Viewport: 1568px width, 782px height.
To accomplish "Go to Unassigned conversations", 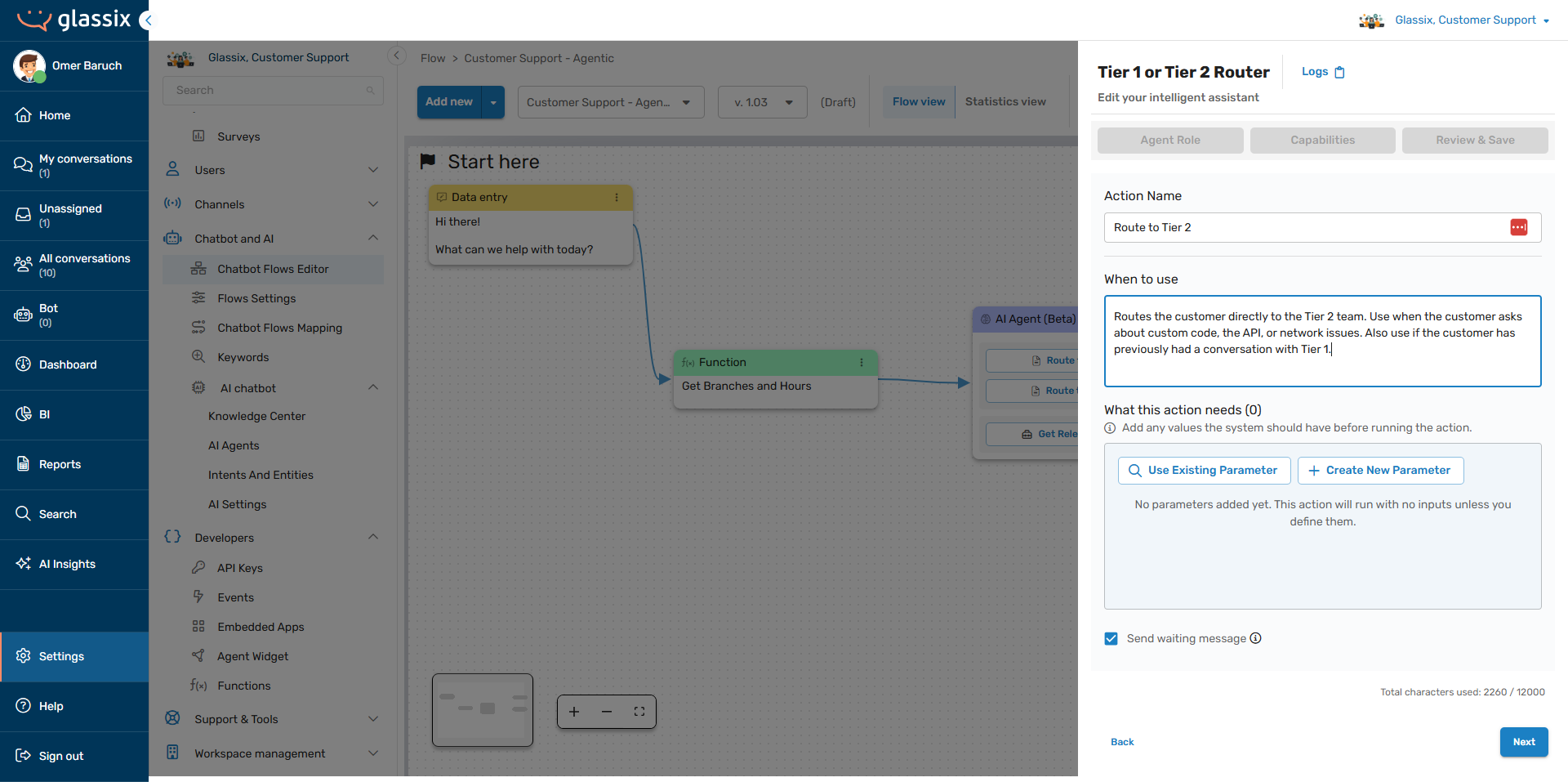I will pos(74,215).
